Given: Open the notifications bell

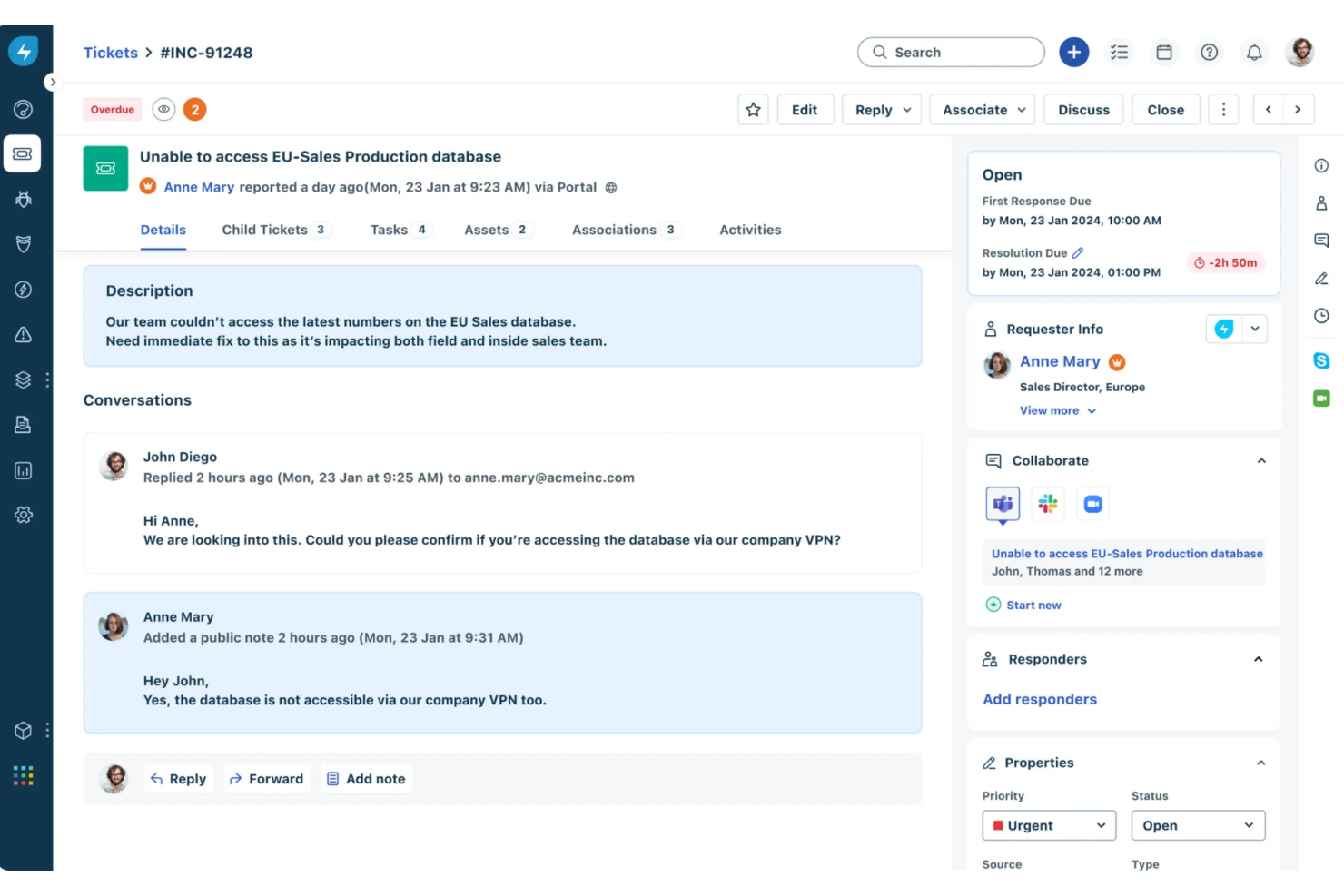Looking at the screenshot, I should 1254,52.
